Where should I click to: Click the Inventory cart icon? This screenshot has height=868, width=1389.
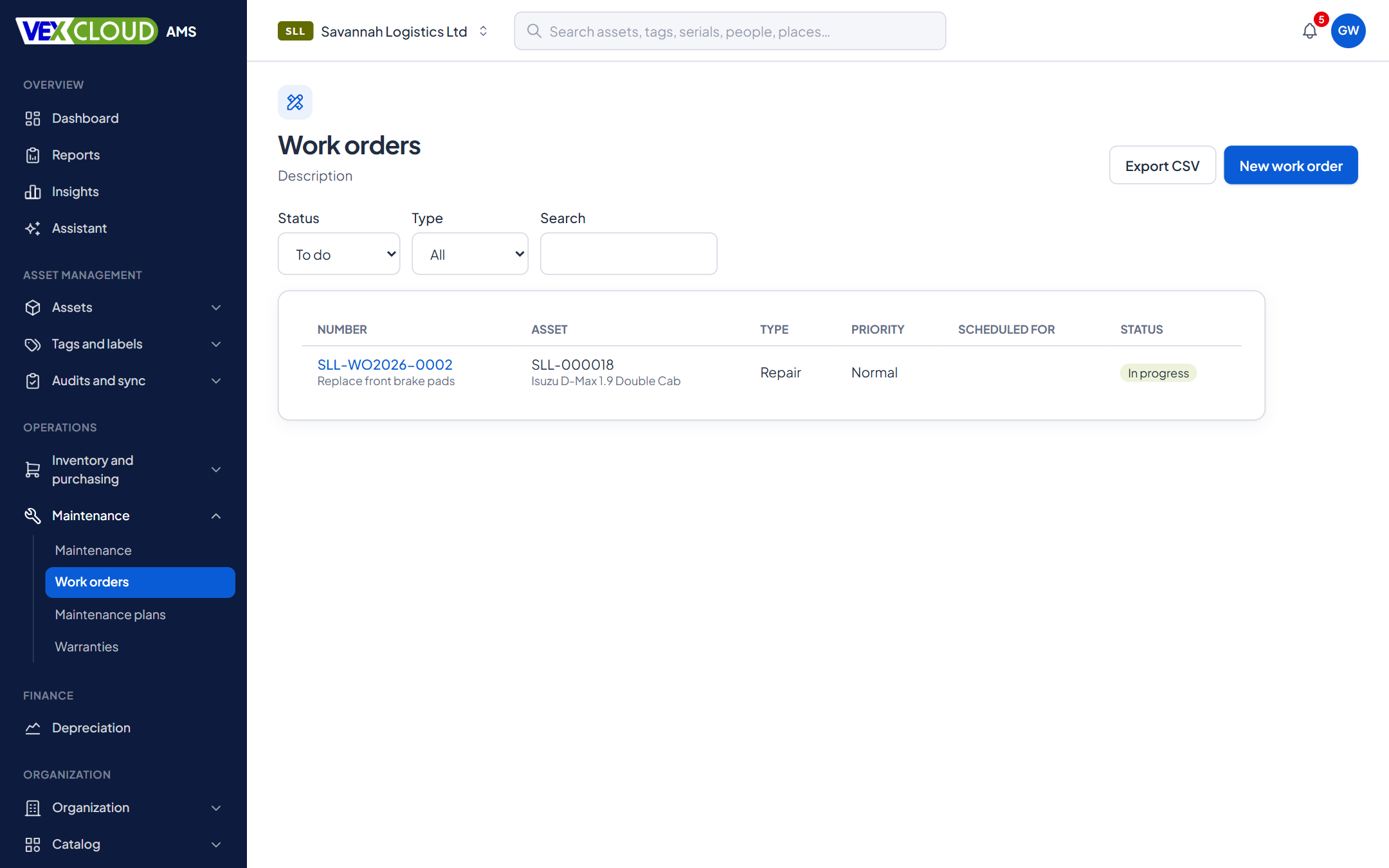(x=33, y=469)
